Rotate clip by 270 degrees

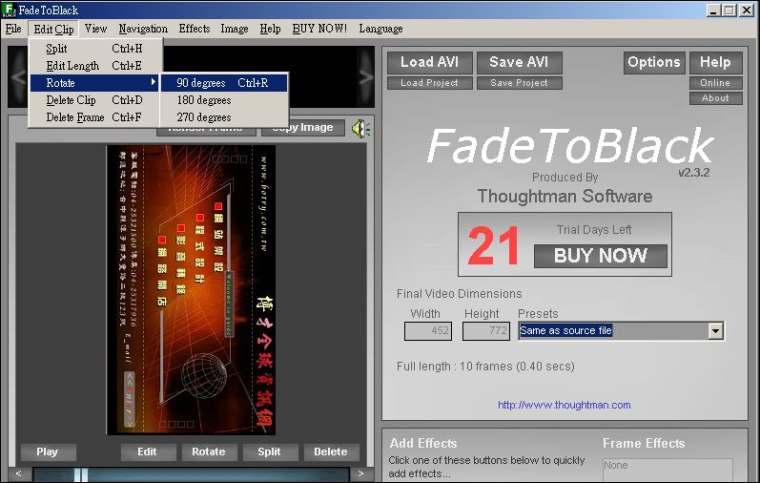[224, 117]
